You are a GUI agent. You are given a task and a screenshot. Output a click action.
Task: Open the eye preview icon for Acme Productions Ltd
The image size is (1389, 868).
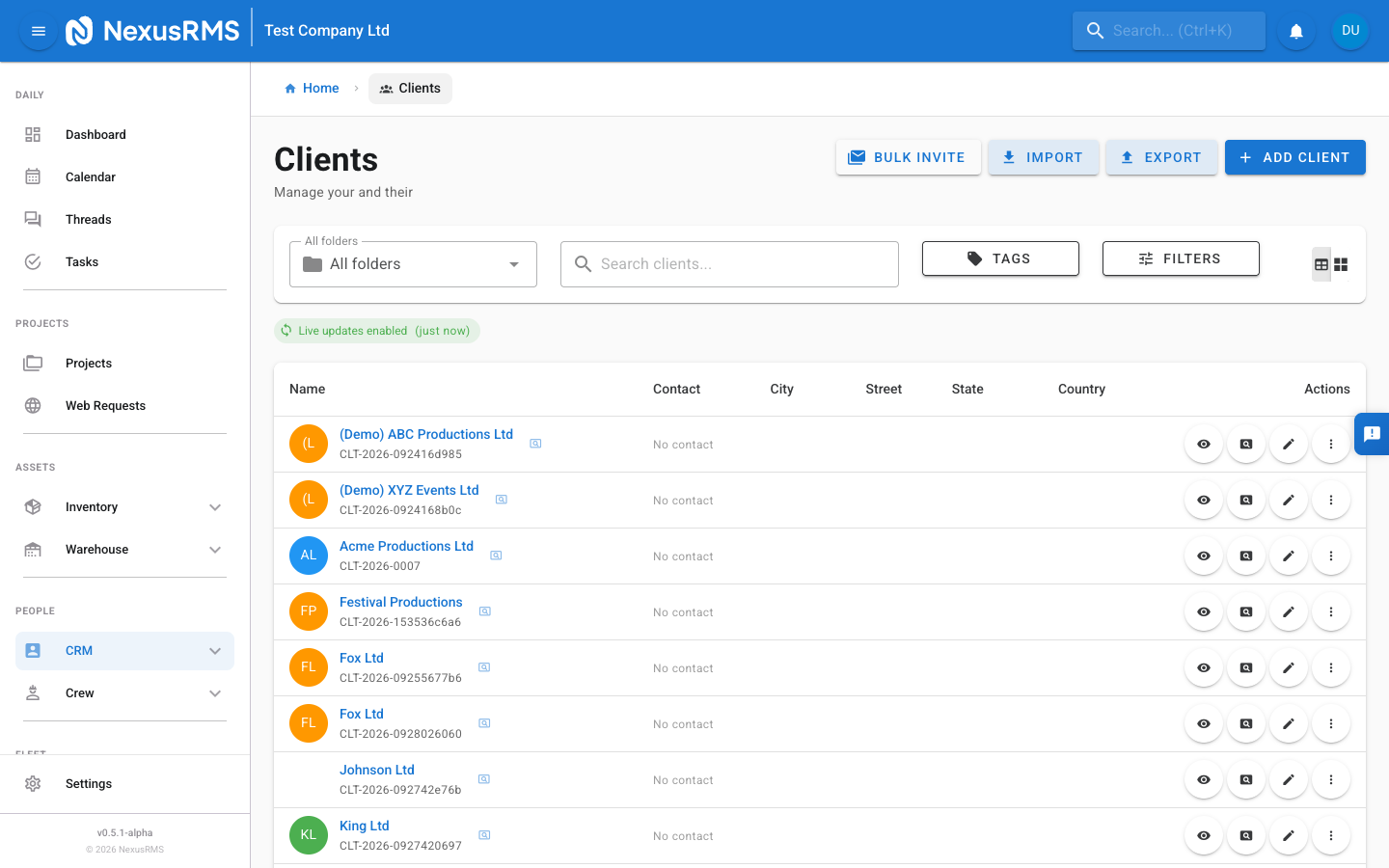click(1203, 556)
